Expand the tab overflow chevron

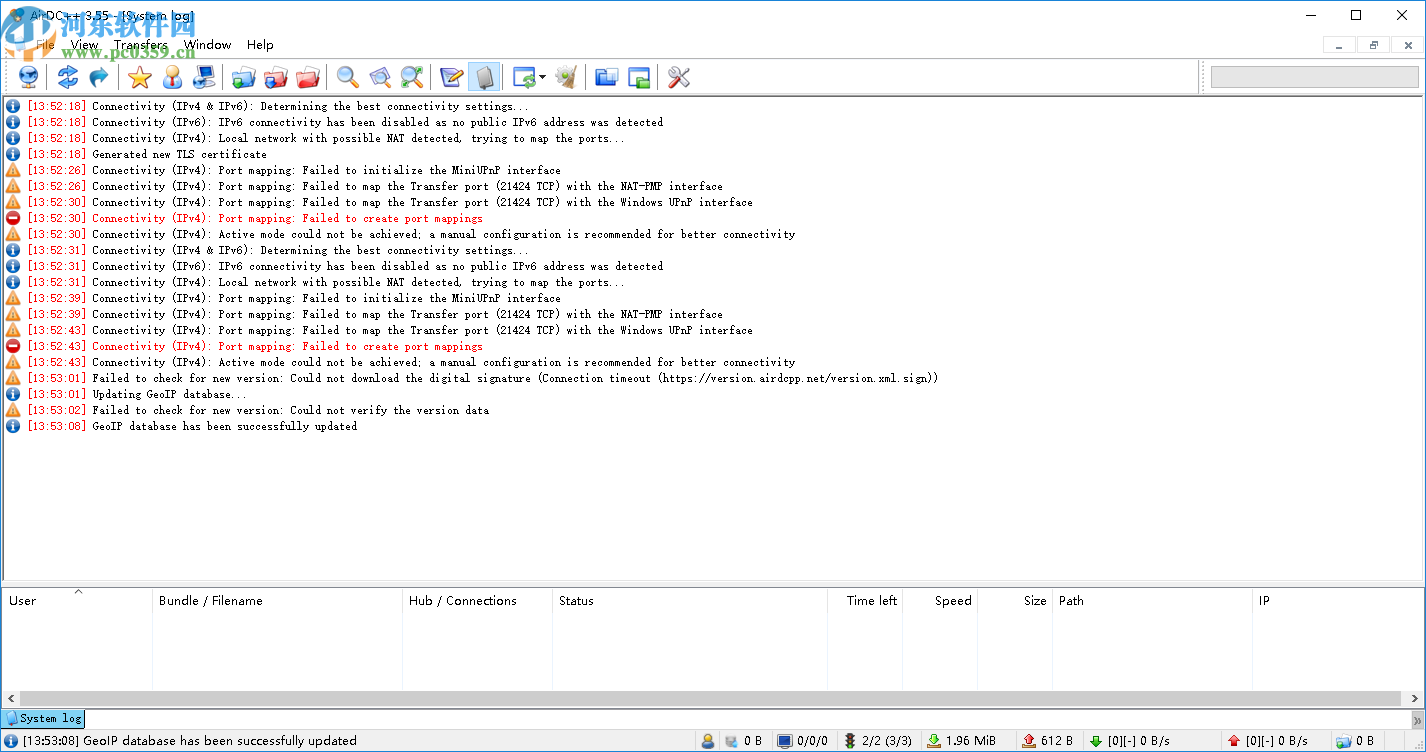(1416, 719)
